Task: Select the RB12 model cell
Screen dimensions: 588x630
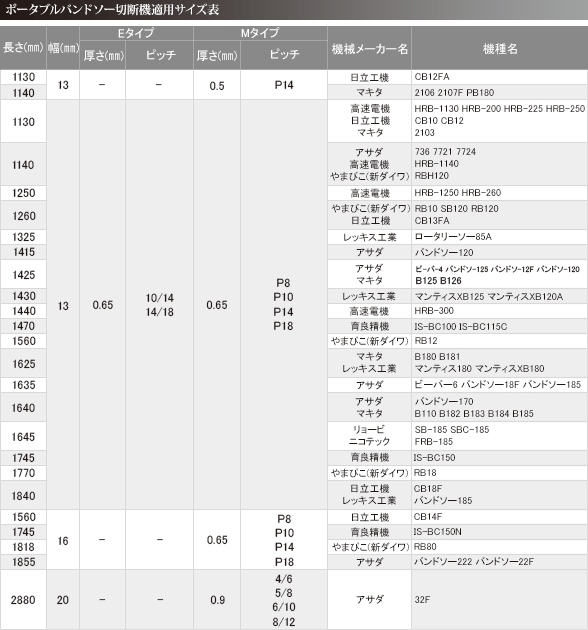Action: [500, 341]
